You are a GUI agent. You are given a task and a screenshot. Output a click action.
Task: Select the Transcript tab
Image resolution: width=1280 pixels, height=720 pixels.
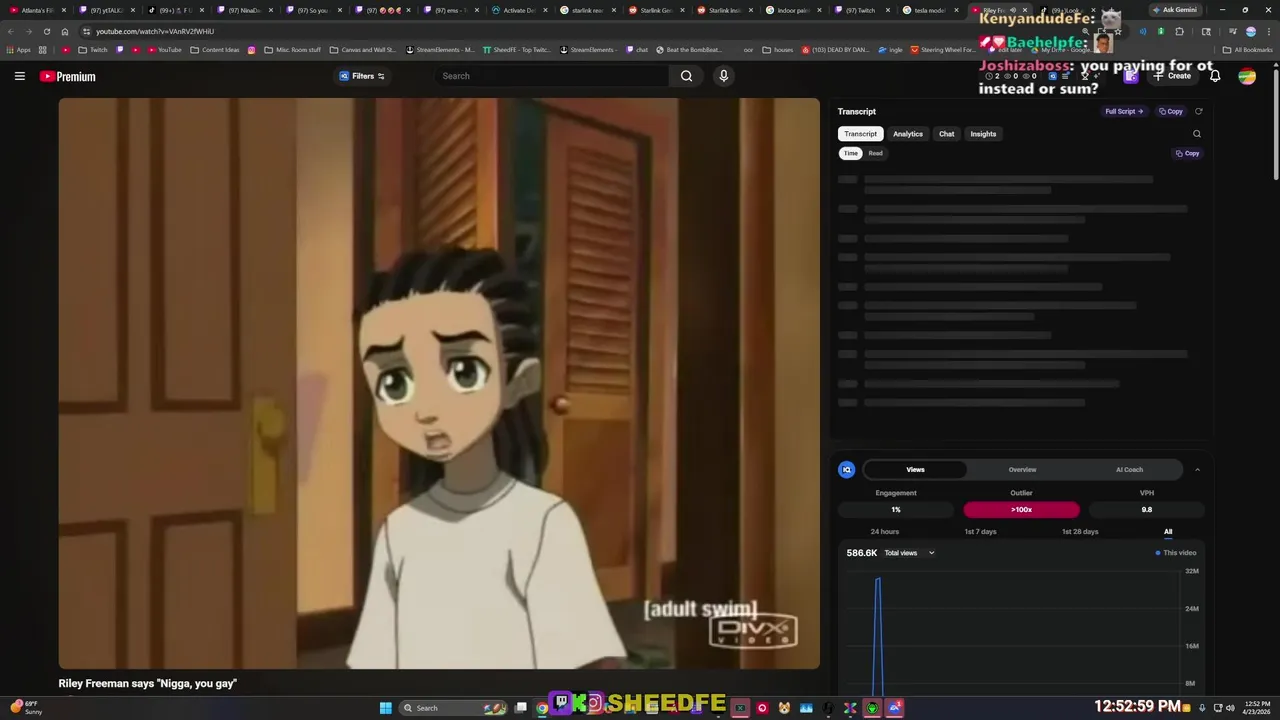click(860, 134)
